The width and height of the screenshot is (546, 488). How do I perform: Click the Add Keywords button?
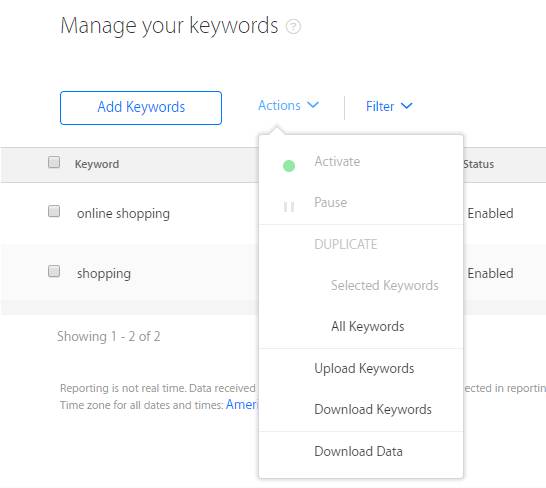click(141, 108)
